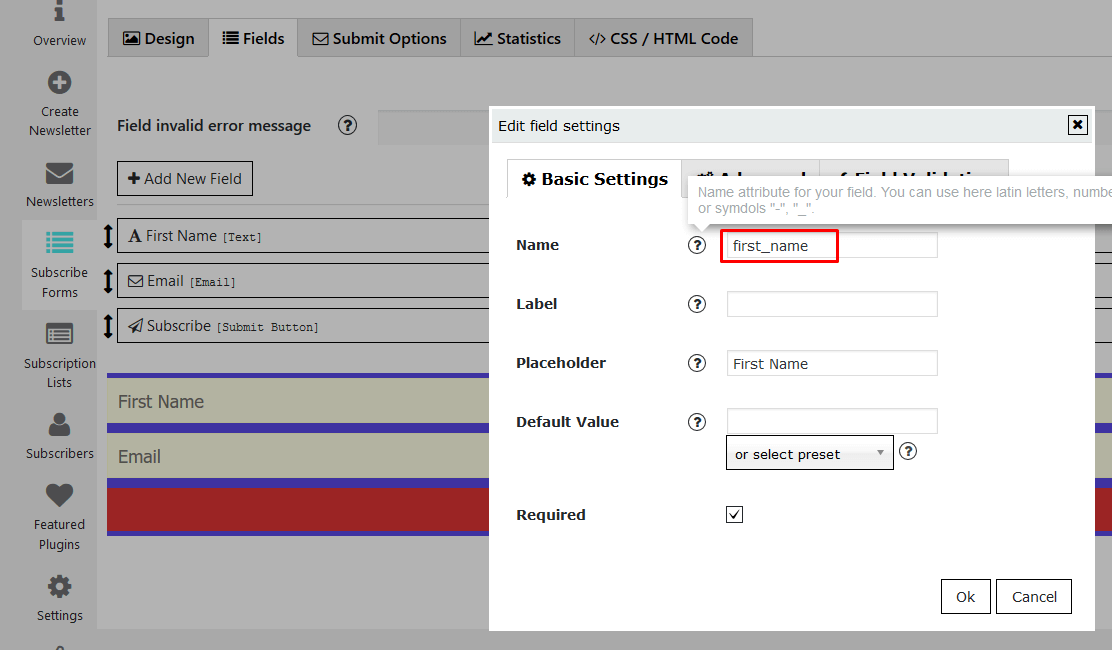This screenshot has width=1112, height=650.
Task: Confirm with the Ok button
Action: click(x=965, y=597)
